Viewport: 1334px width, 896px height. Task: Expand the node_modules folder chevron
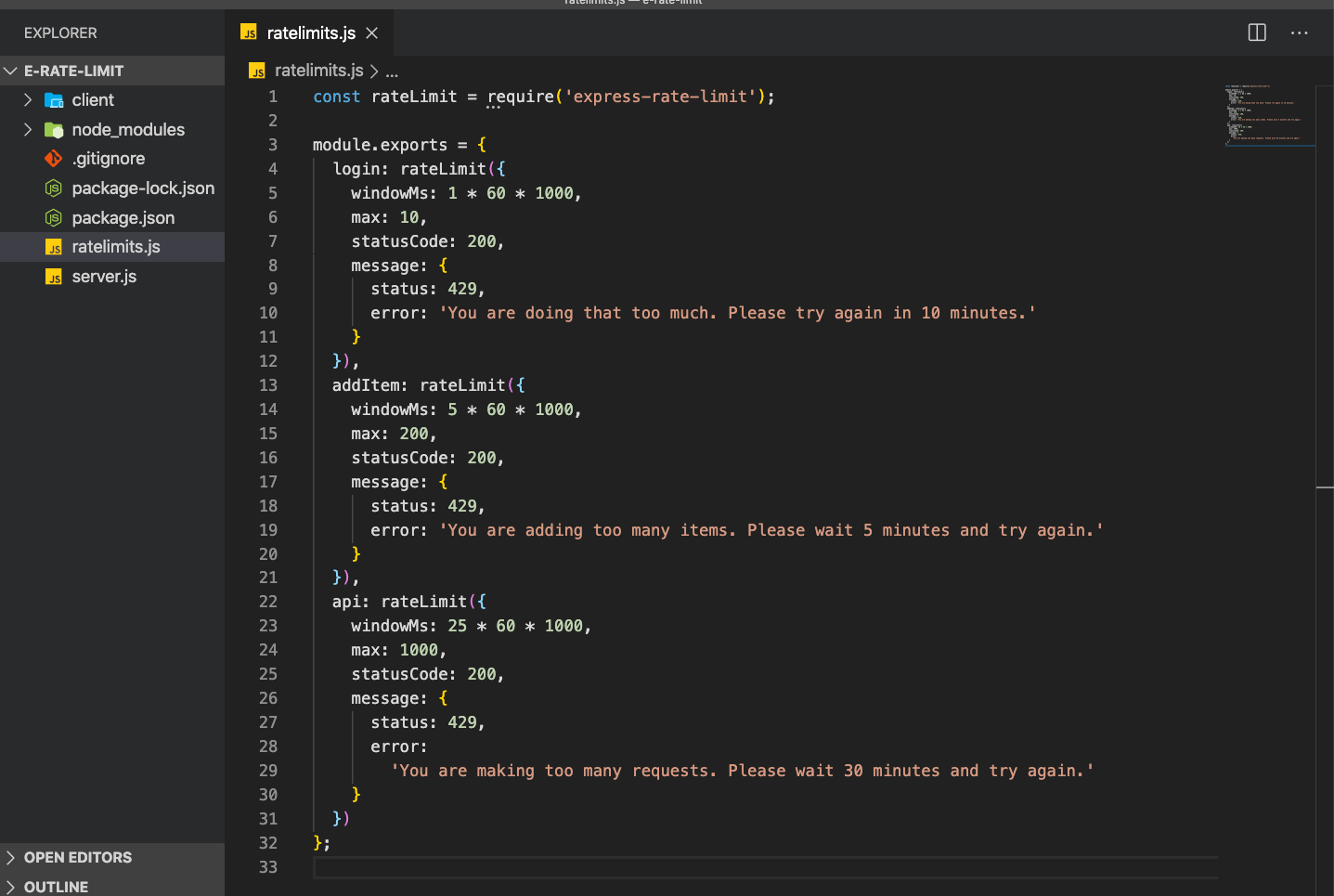28,130
